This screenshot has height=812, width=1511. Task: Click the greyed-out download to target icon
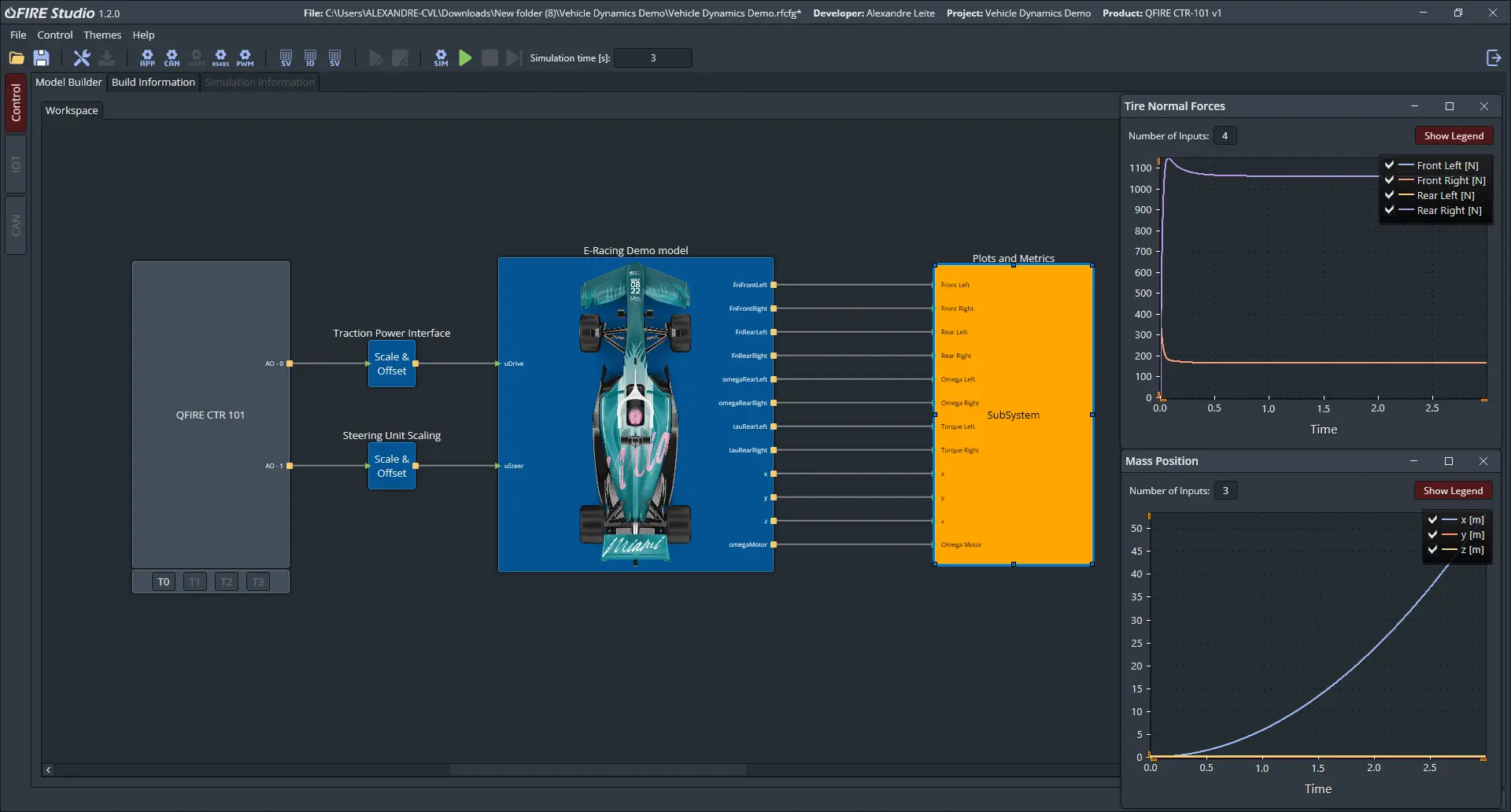pyautogui.click(x=107, y=57)
